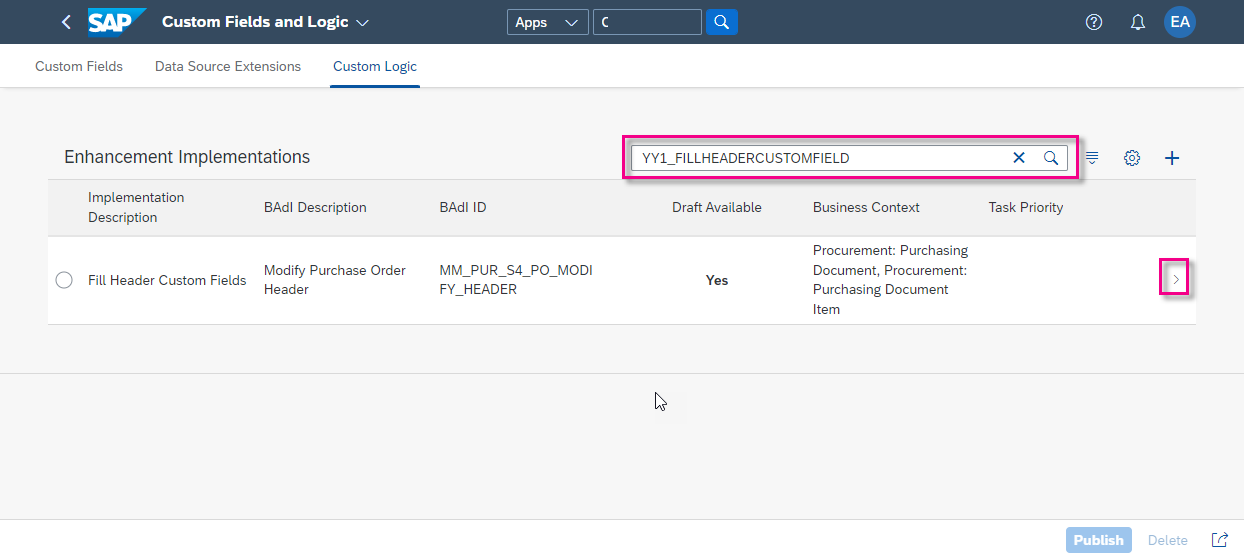
Task: Click the Fill Header Custom Fields cell
Action: (x=167, y=280)
